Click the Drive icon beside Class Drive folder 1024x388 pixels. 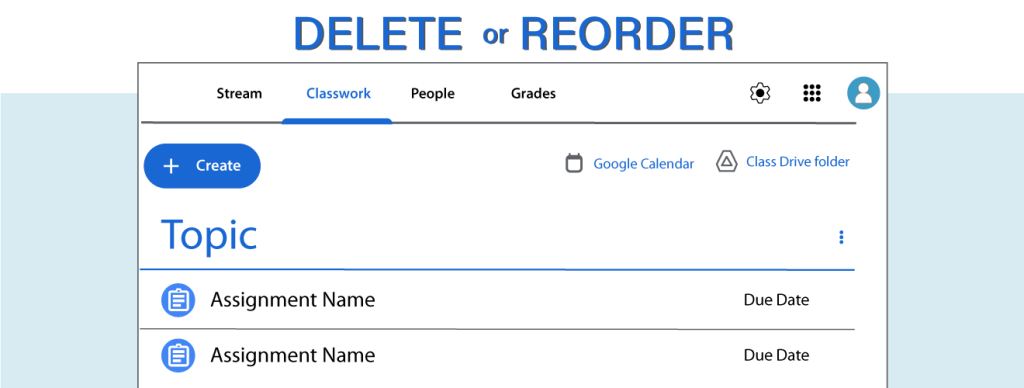726,162
